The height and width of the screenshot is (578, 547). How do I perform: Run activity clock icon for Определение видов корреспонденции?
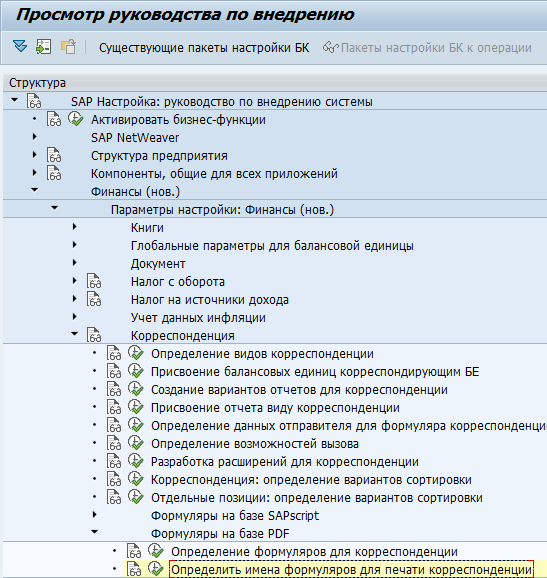(x=135, y=353)
